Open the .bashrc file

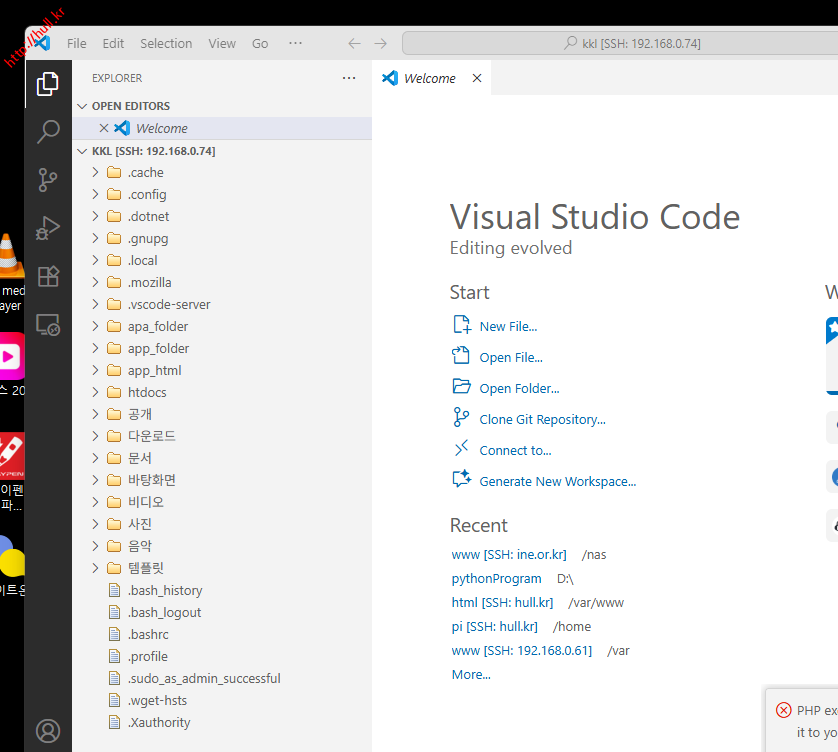(x=148, y=634)
